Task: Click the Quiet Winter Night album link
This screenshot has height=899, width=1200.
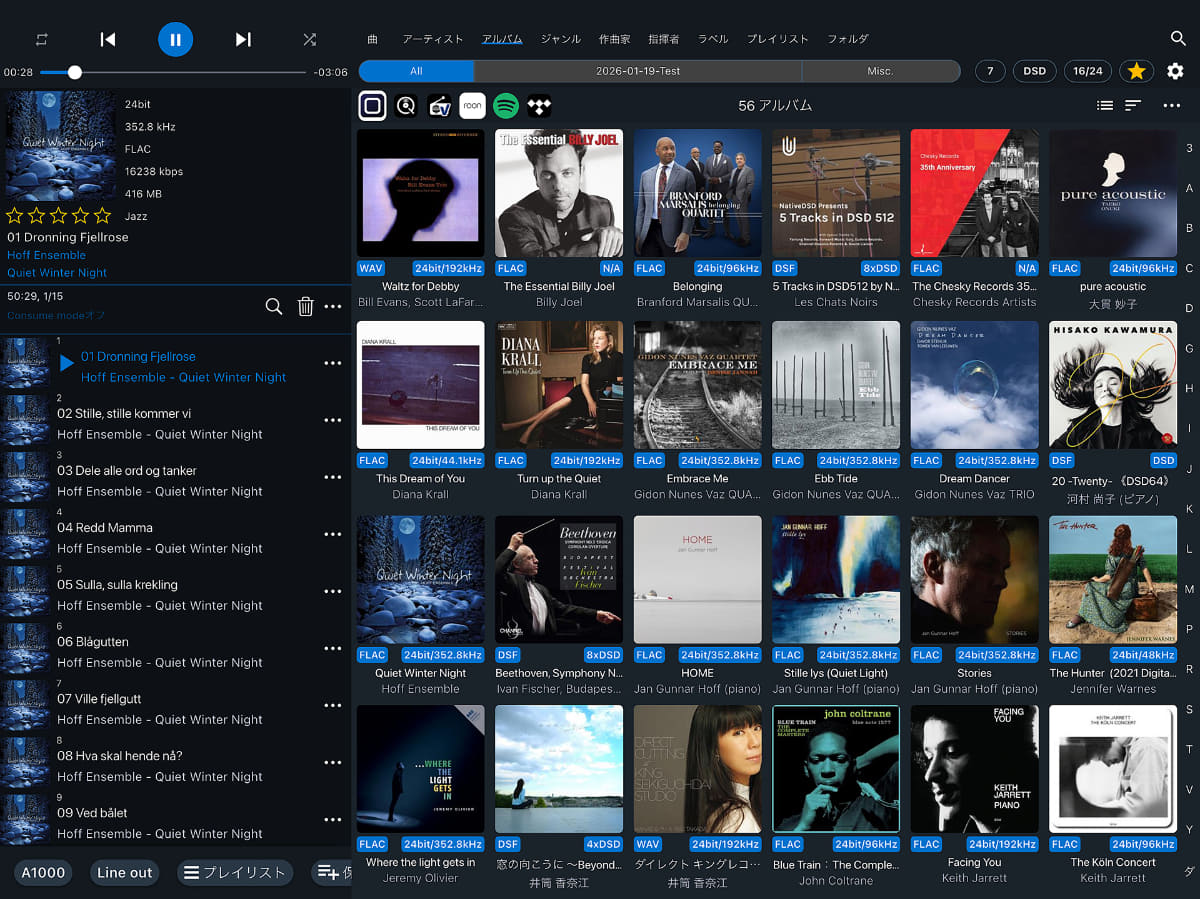Action: pos(57,272)
